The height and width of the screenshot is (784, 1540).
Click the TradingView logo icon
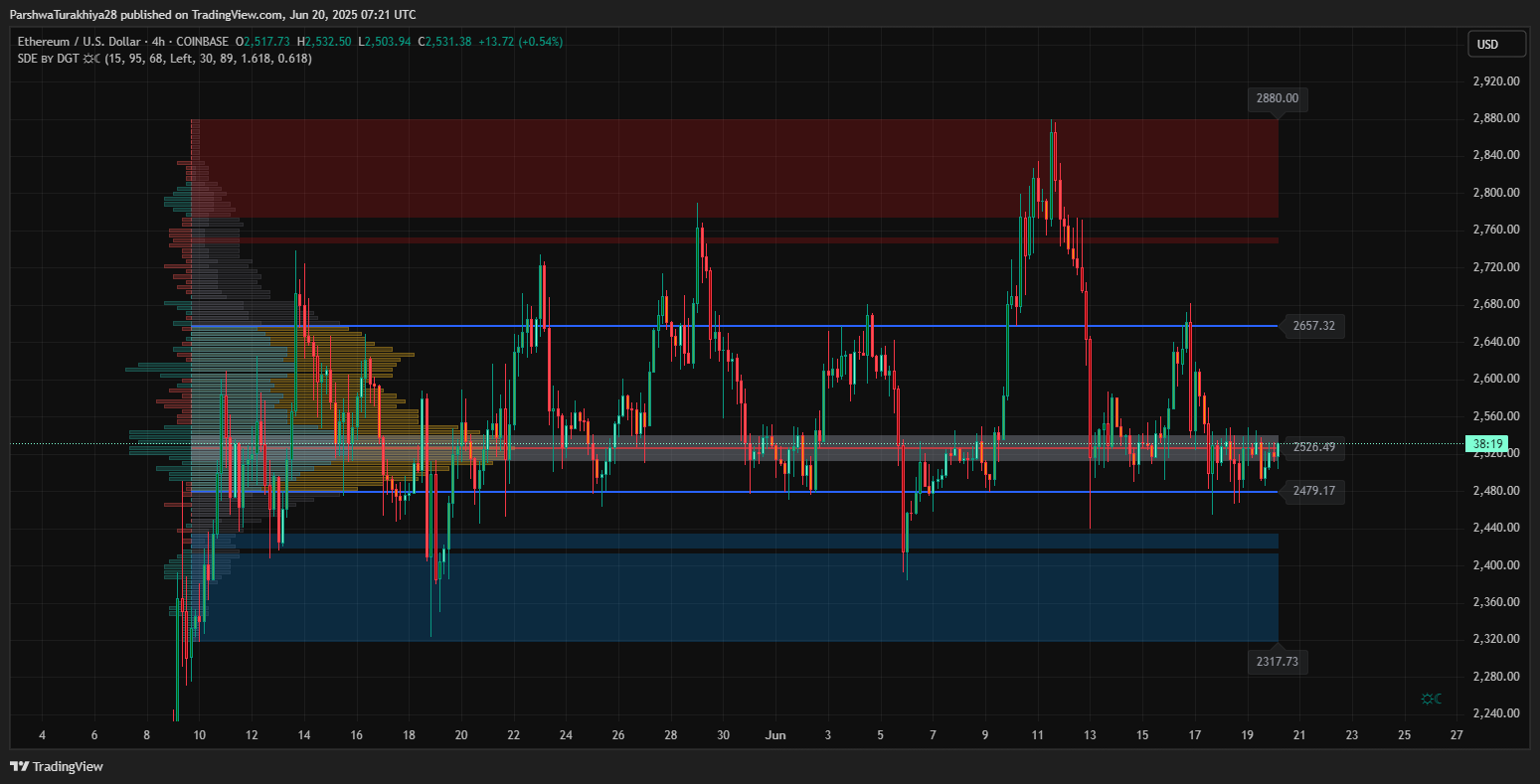pyautogui.click(x=19, y=766)
